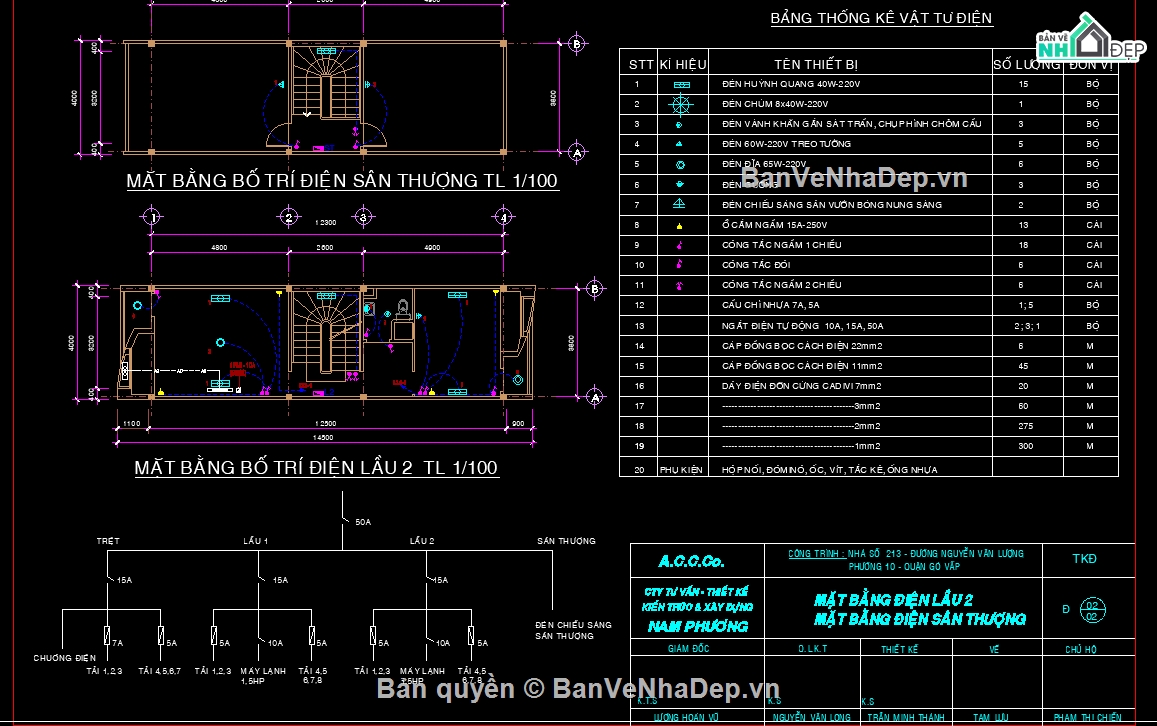Click the A.C.C.Co. company name in the title block

pyautogui.click(x=691, y=561)
